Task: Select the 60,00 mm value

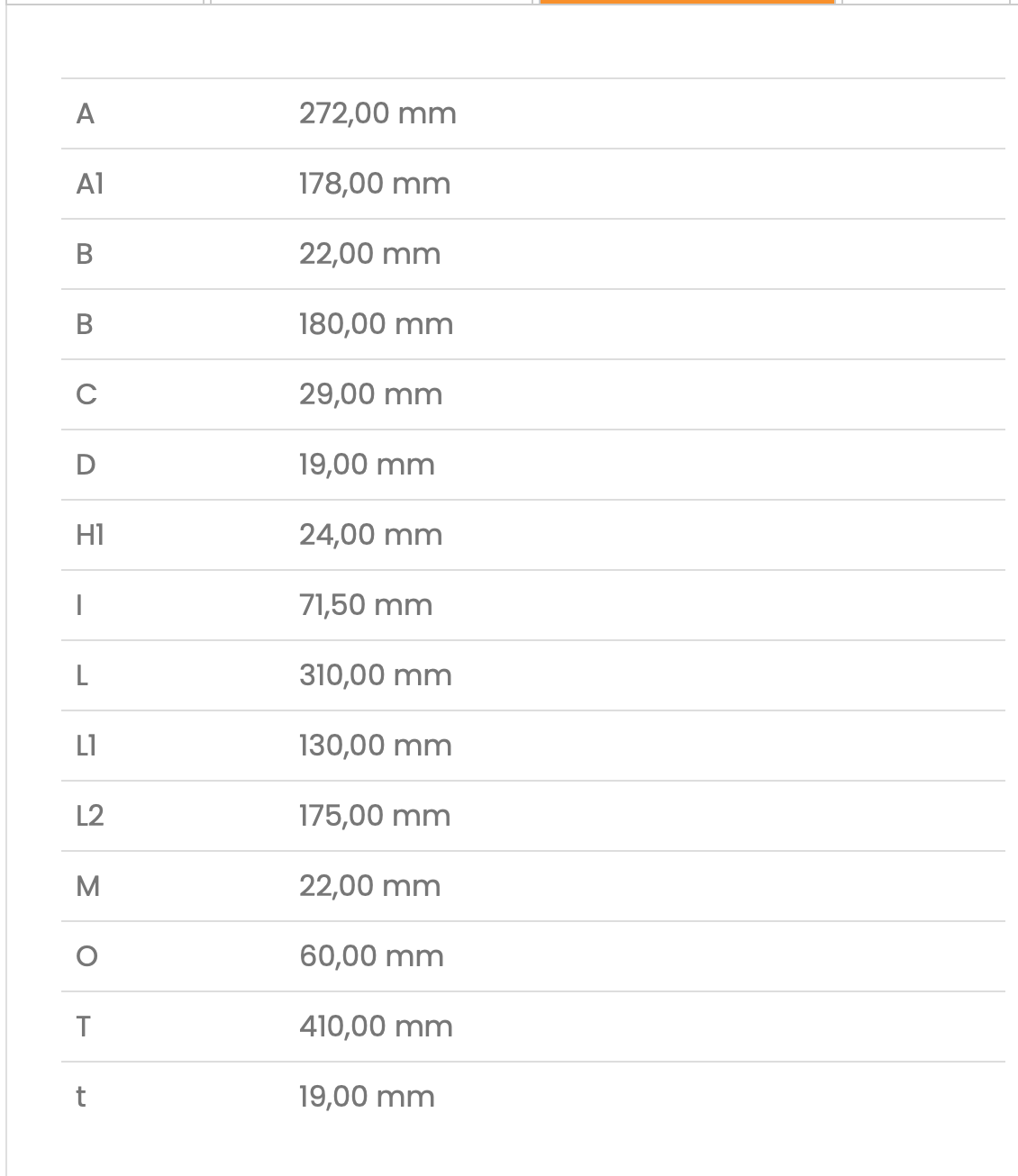Action: click(372, 956)
